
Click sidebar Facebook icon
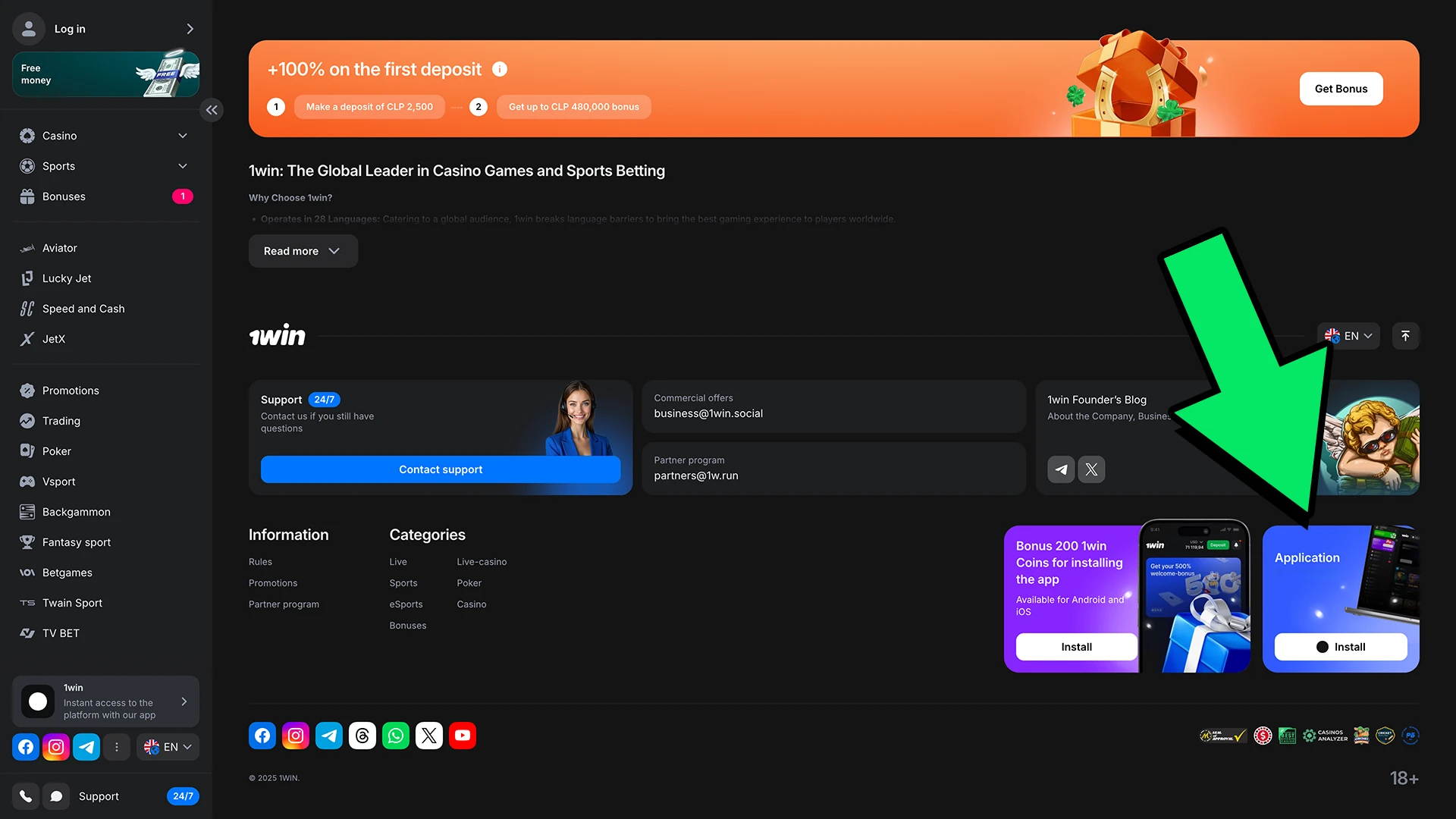[26, 747]
